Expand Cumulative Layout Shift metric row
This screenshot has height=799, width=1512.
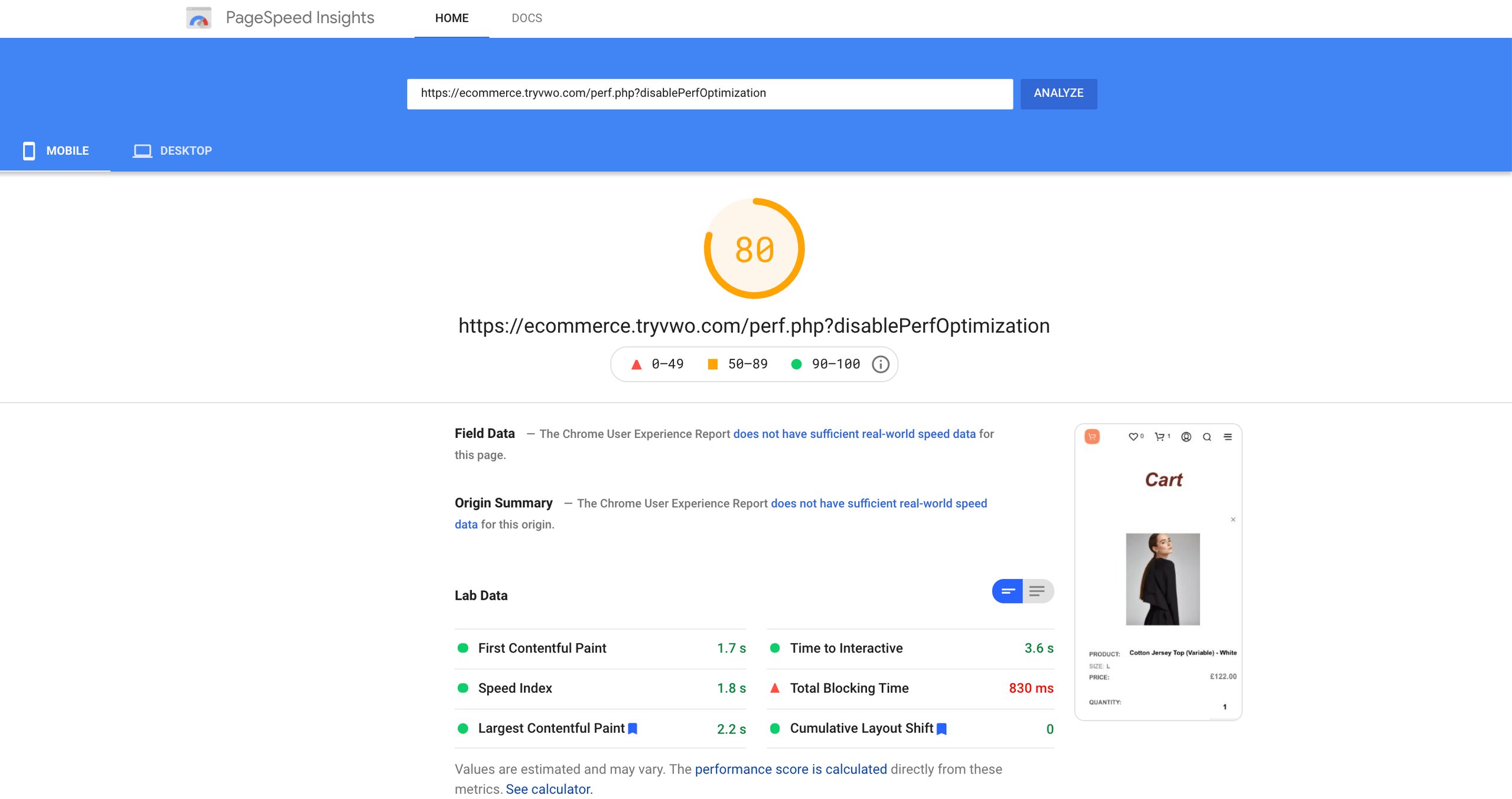tap(910, 729)
